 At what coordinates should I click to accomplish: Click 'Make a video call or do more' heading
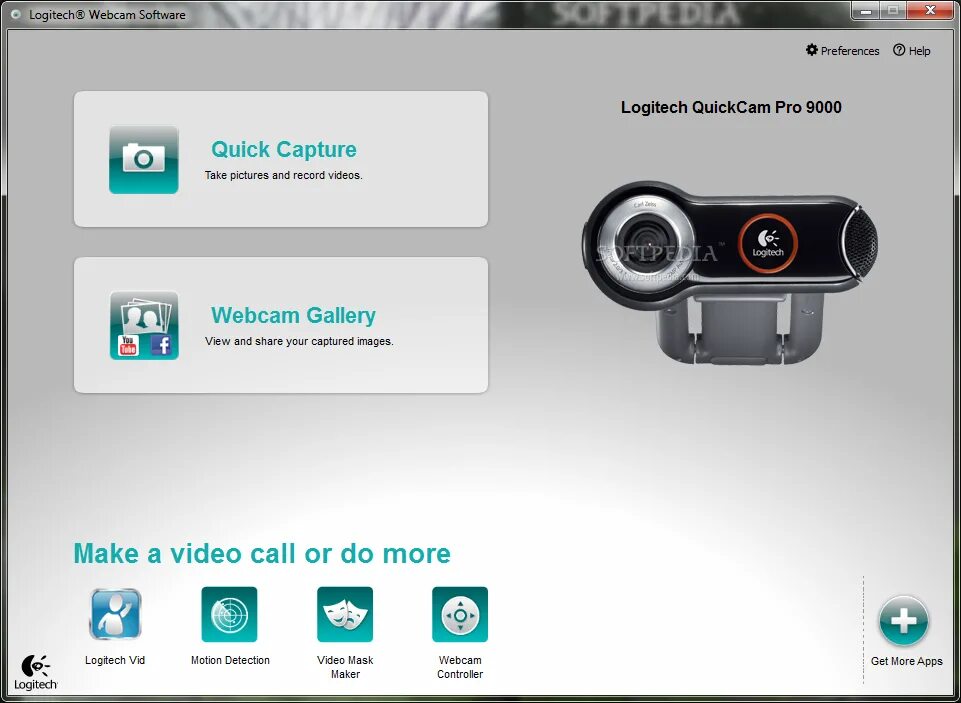(262, 553)
